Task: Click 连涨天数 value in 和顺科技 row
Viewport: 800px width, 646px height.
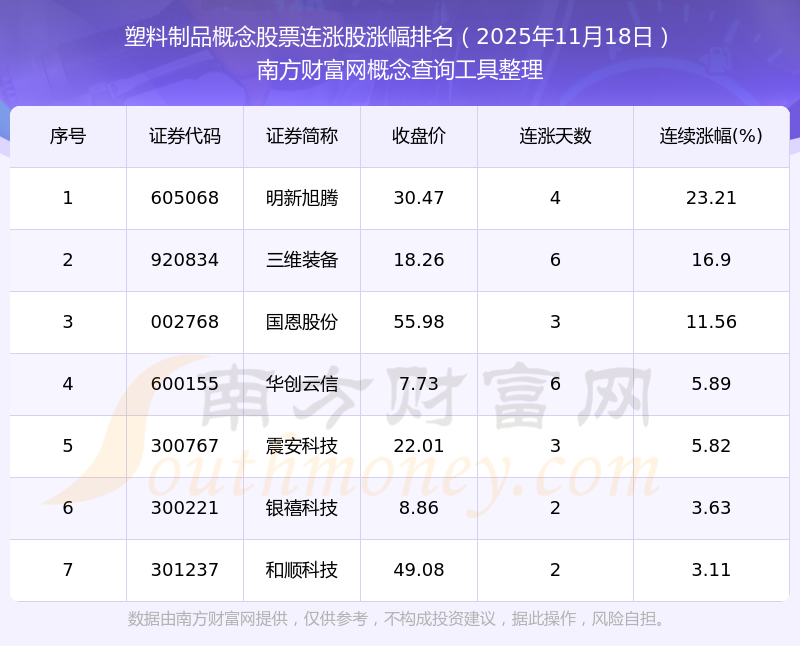Action: pos(555,570)
